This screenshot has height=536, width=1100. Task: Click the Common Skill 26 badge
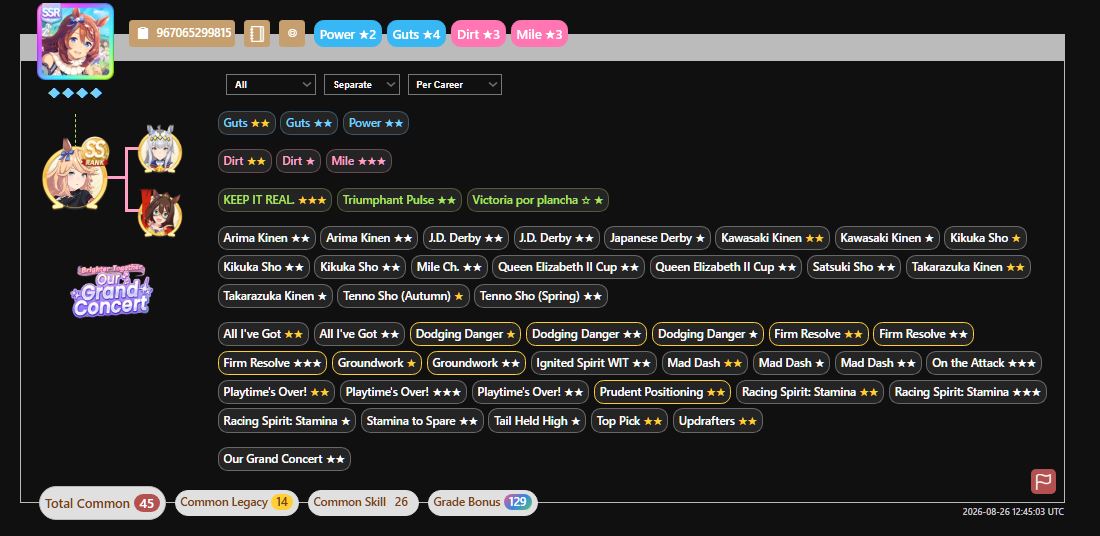[x=363, y=502]
